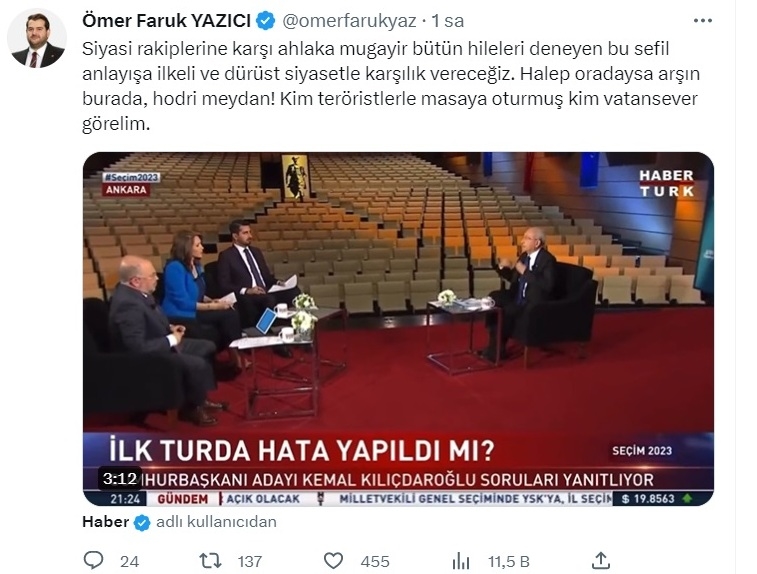This screenshot has height=574, width=757.
Task: Click the 11,5 B views count
Action: click(509, 561)
